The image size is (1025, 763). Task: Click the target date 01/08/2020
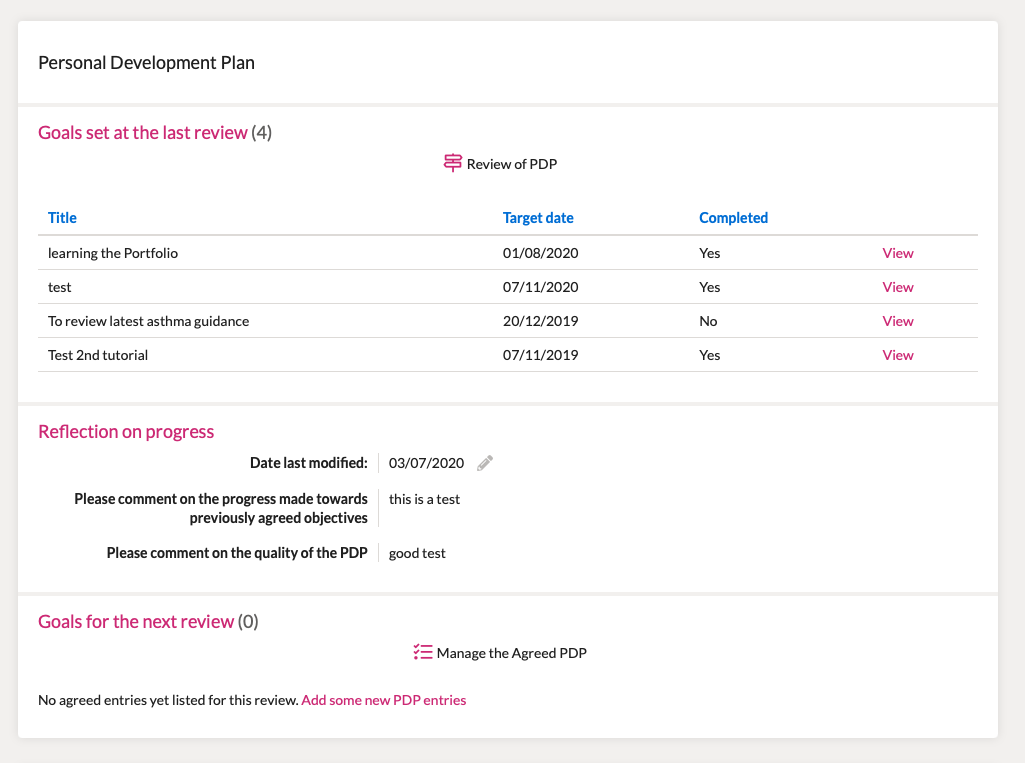541,253
